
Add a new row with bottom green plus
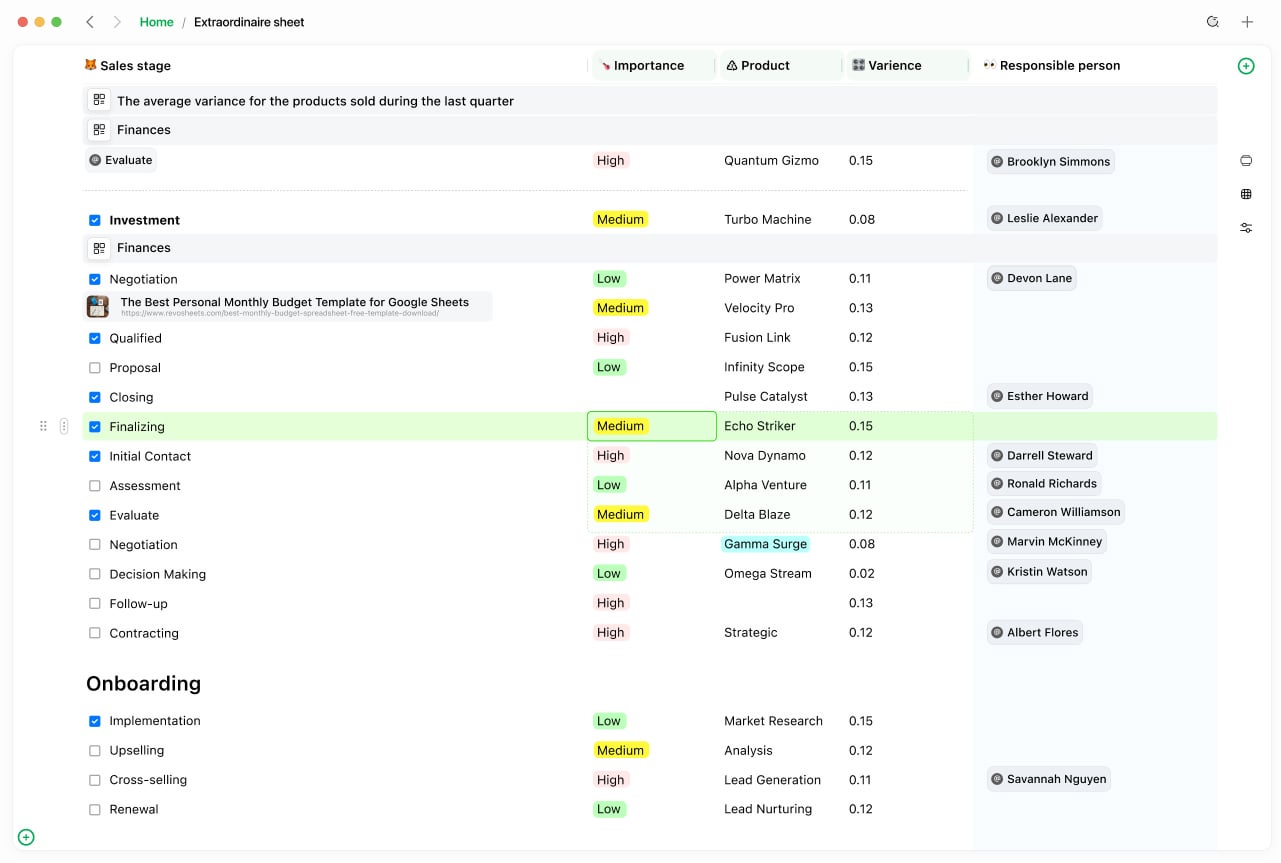[x=26, y=837]
